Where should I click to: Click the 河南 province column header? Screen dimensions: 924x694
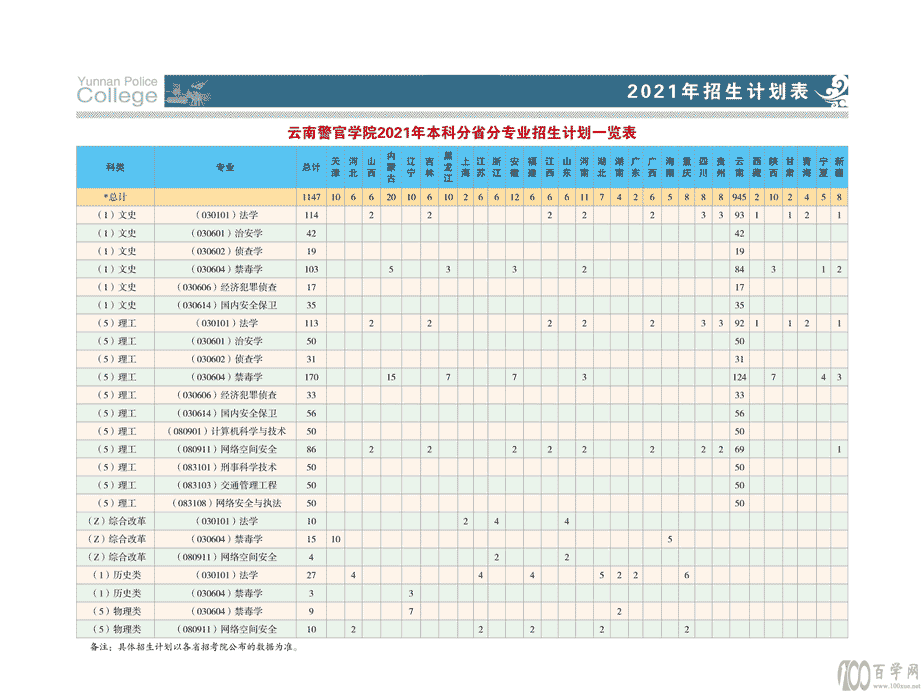[x=584, y=167]
